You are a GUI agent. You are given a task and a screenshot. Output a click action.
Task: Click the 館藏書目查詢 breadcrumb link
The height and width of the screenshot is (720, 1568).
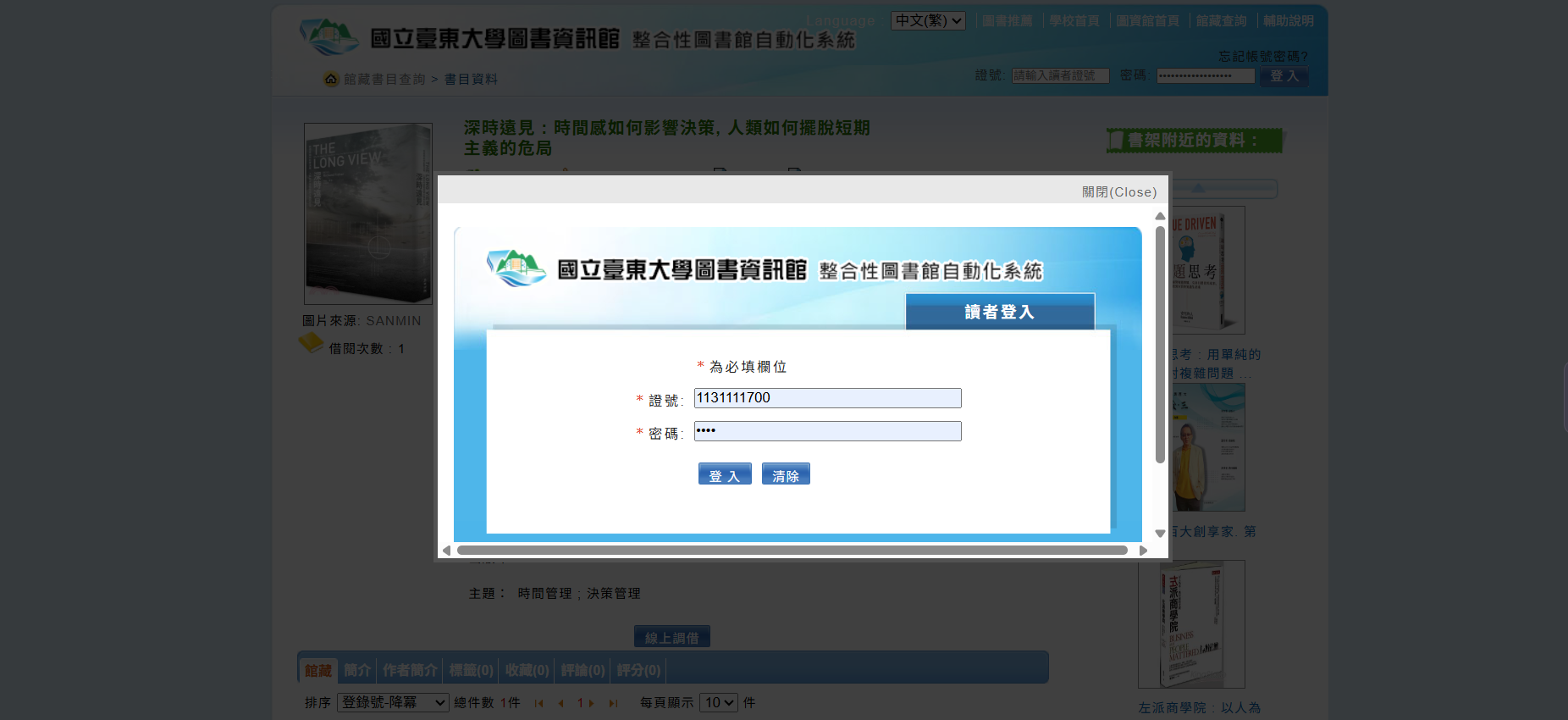click(x=384, y=79)
